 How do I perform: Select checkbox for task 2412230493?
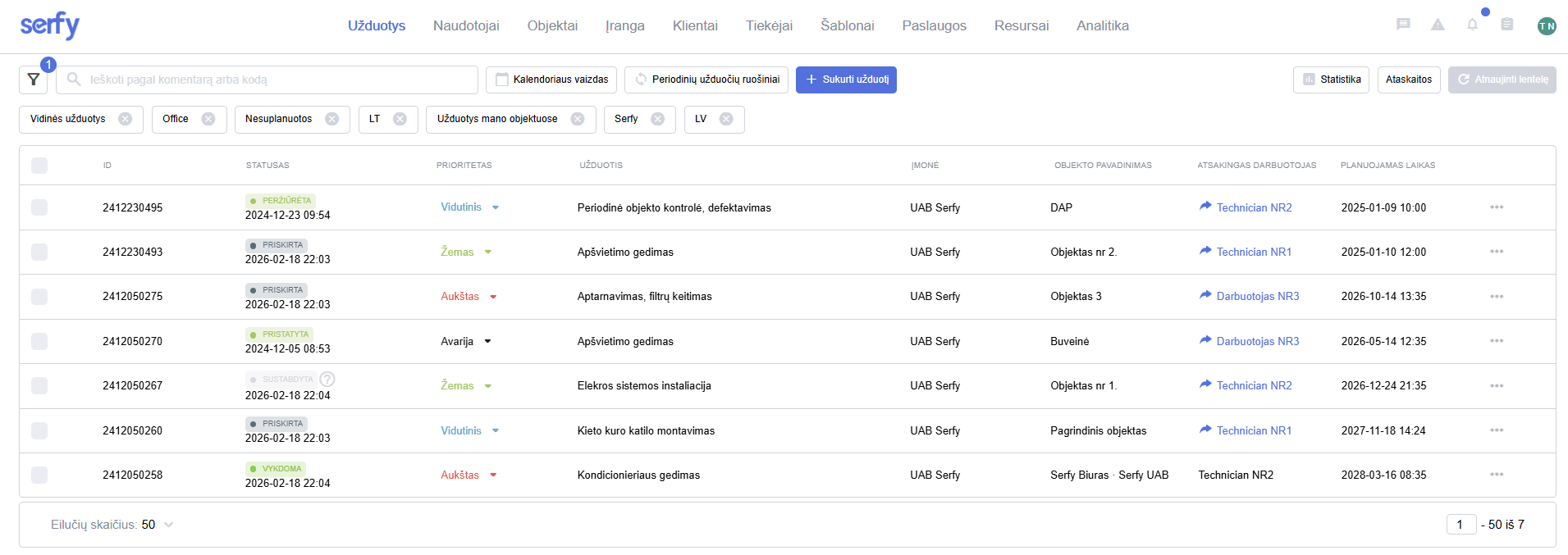(x=39, y=252)
